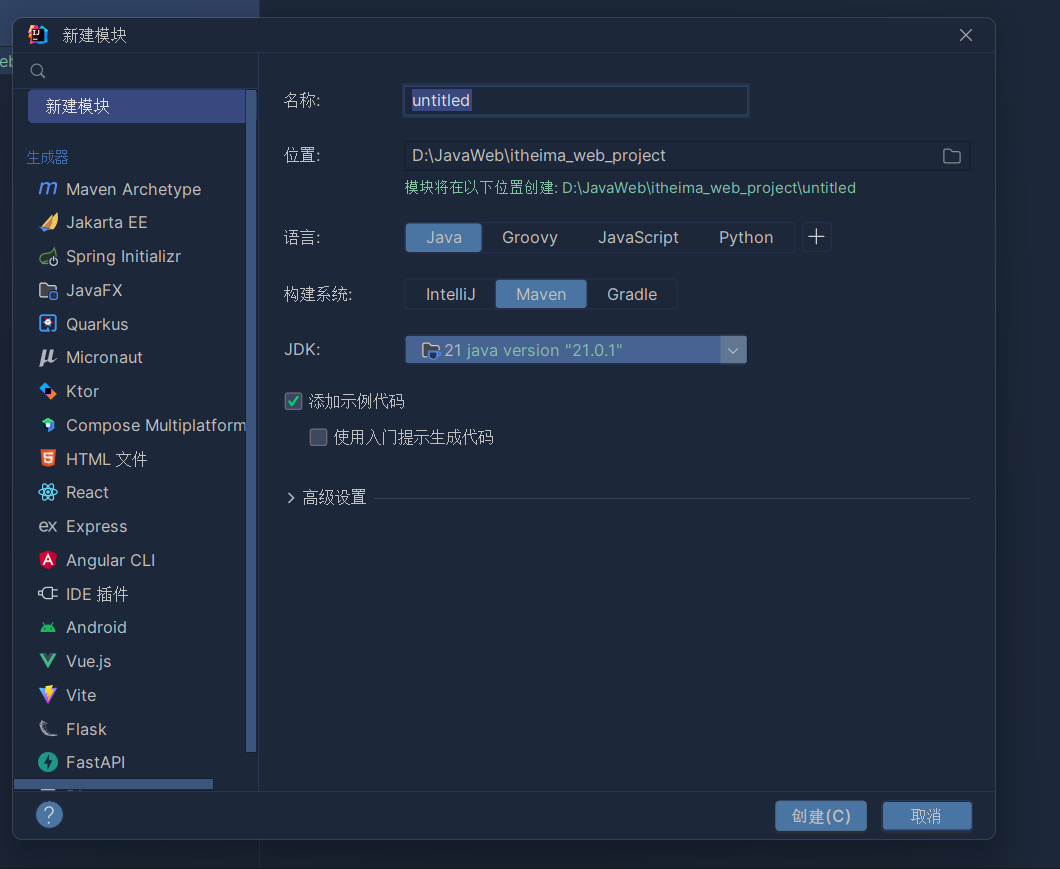Click the Spring Initializr icon
The width and height of the screenshot is (1060, 869).
pyautogui.click(x=48, y=256)
